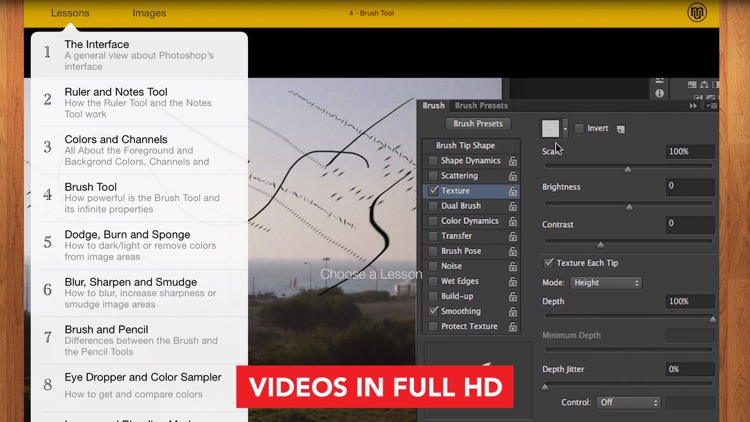
Task: Enable the Protect Texture checkbox
Action: [x=433, y=326]
